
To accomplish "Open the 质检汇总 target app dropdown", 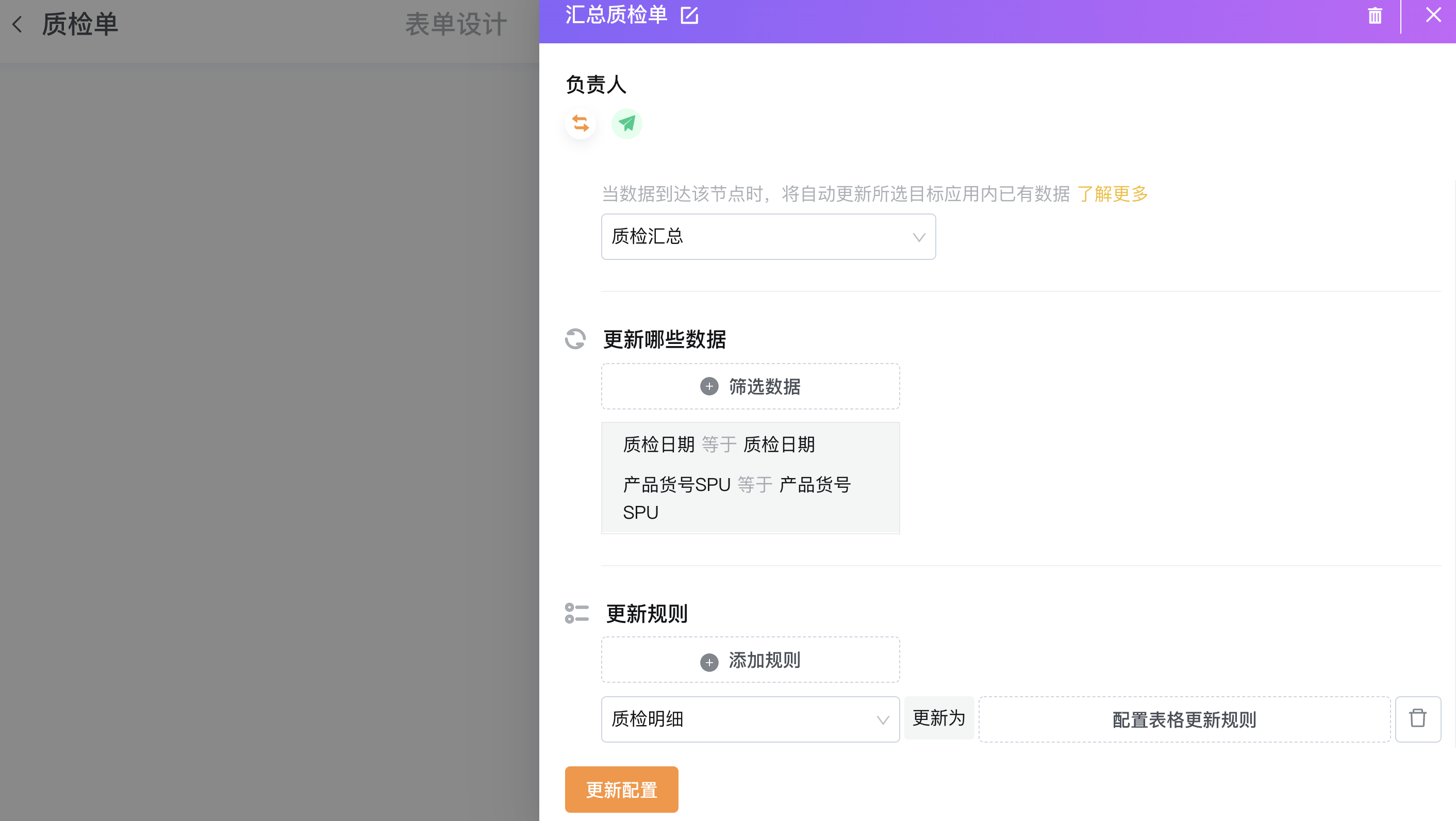I will 768,236.
